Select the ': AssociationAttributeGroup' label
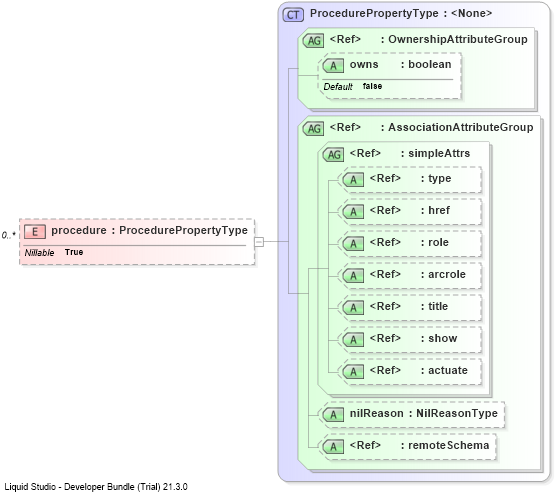The height and width of the screenshot is (492, 555). click(x=457, y=127)
